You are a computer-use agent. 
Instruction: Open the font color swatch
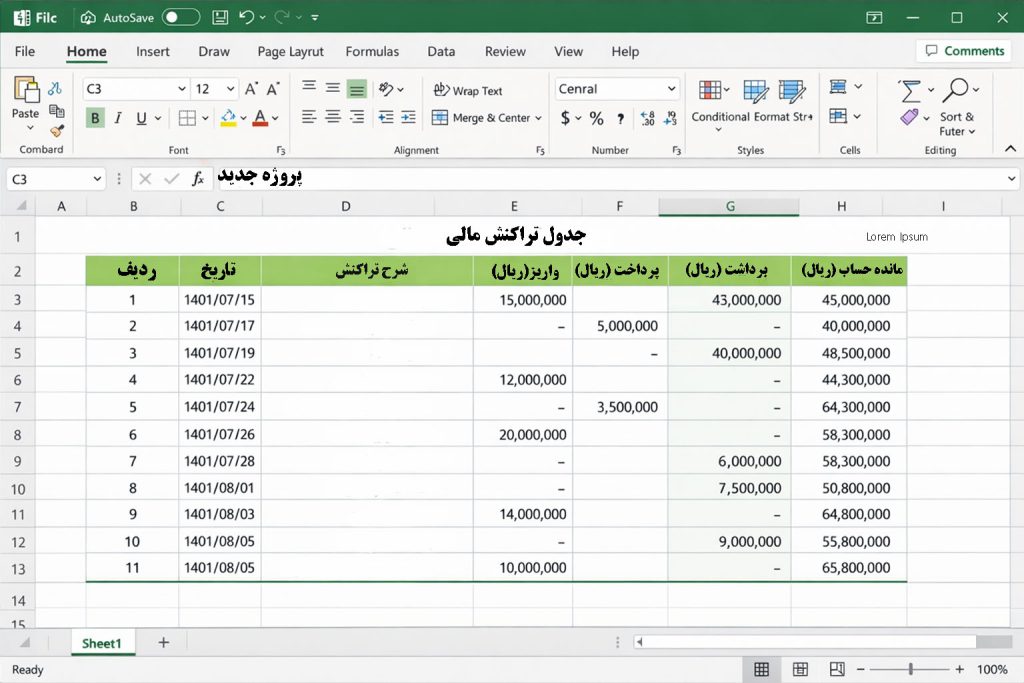click(261, 118)
